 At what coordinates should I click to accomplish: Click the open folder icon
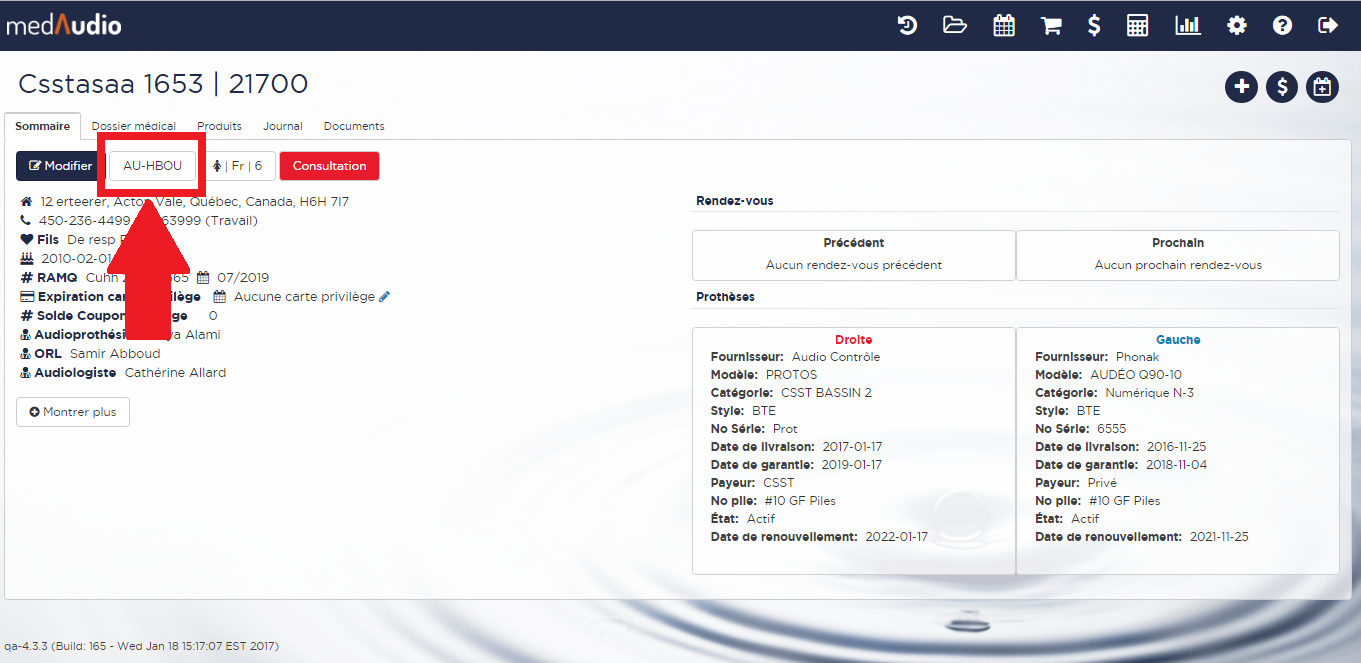[x=955, y=26]
